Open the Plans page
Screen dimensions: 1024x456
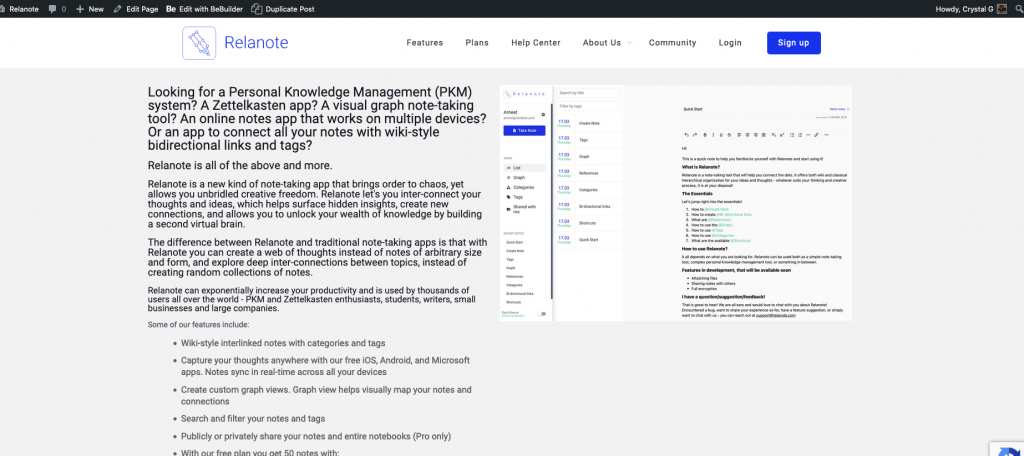(477, 42)
